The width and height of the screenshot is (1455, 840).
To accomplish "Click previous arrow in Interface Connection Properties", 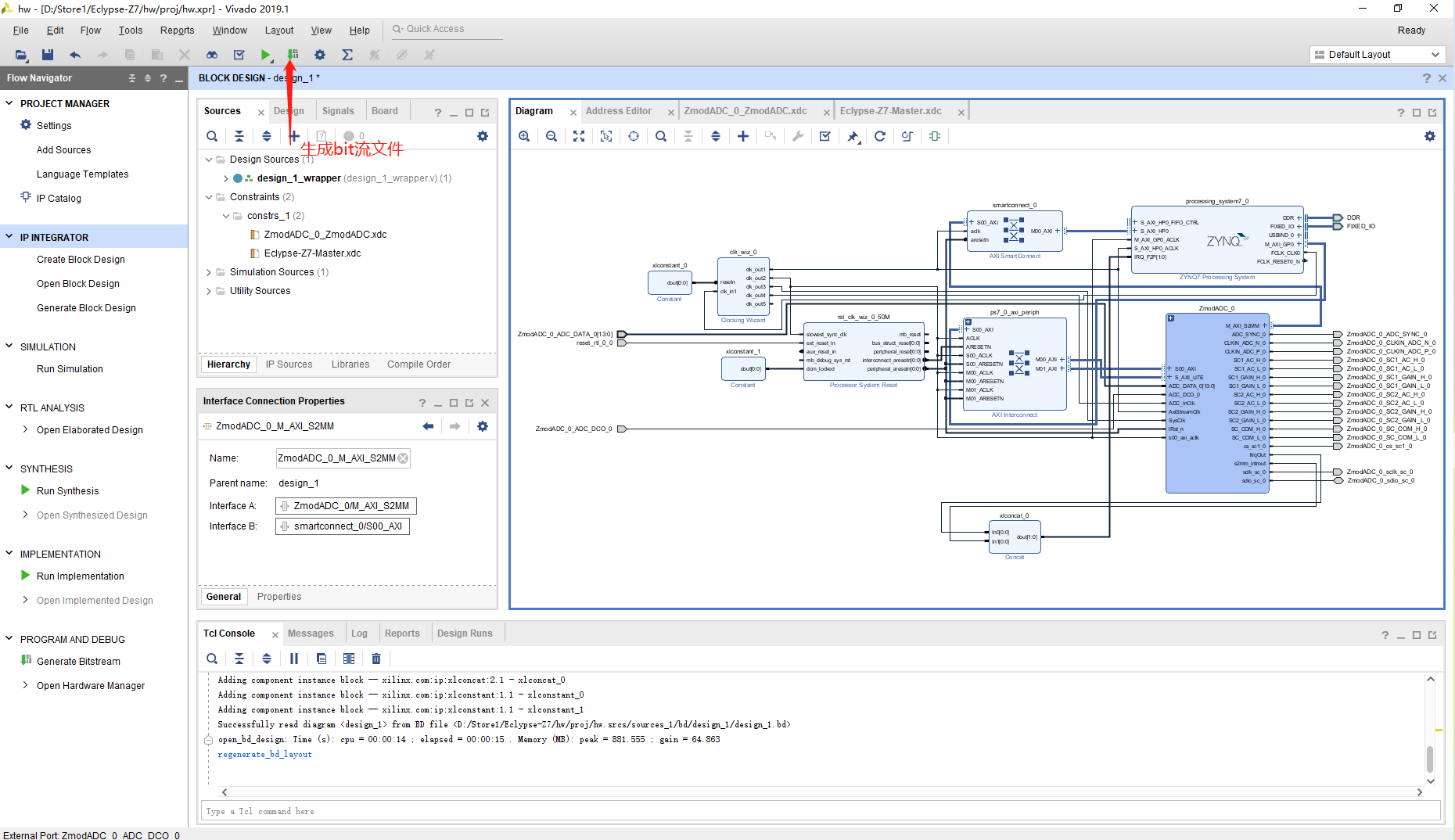I will 428,426.
